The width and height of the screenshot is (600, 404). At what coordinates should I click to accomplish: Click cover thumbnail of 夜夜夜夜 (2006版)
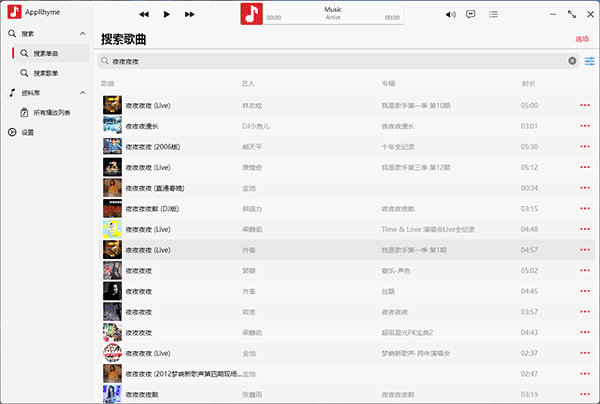pyautogui.click(x=112, y=147)
